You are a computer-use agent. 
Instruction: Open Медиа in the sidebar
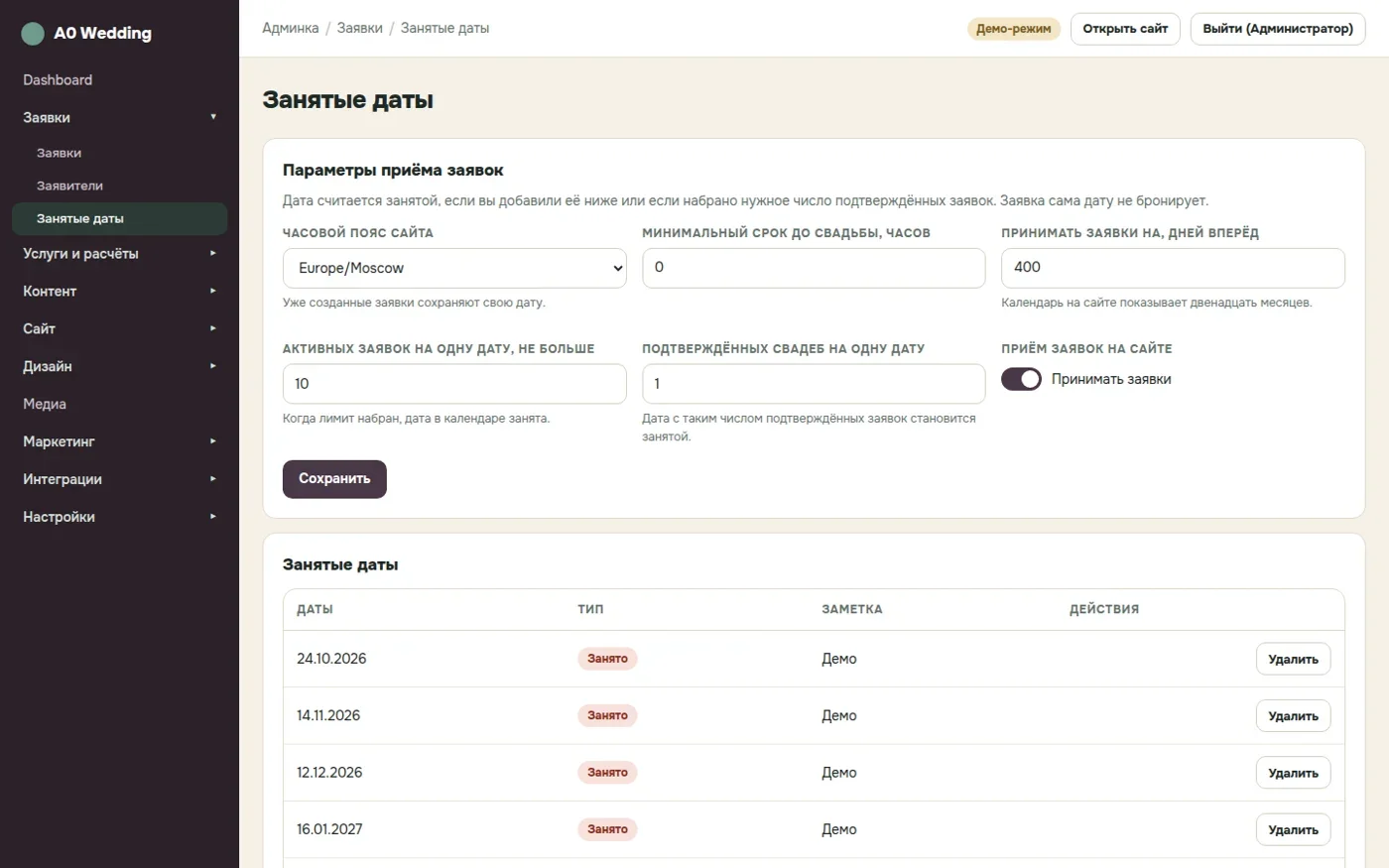[x=119, y=404]
